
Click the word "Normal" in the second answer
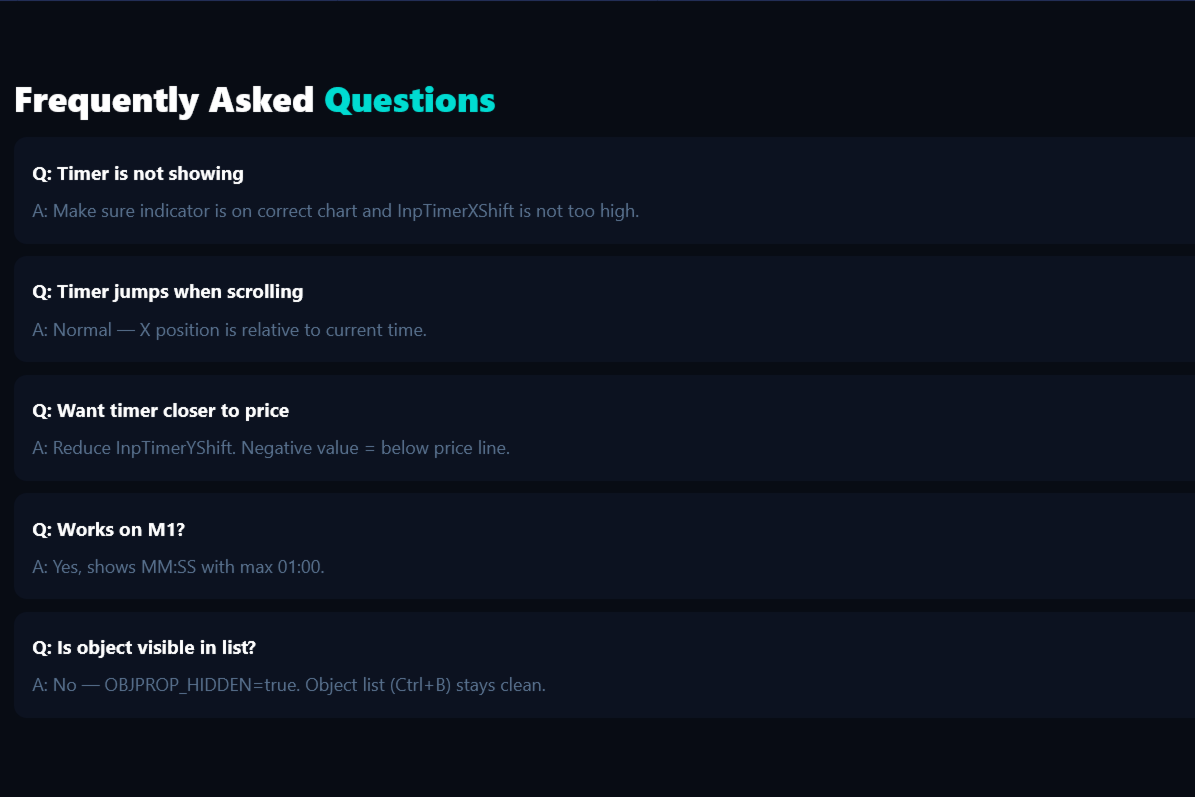tap(82, 330)
